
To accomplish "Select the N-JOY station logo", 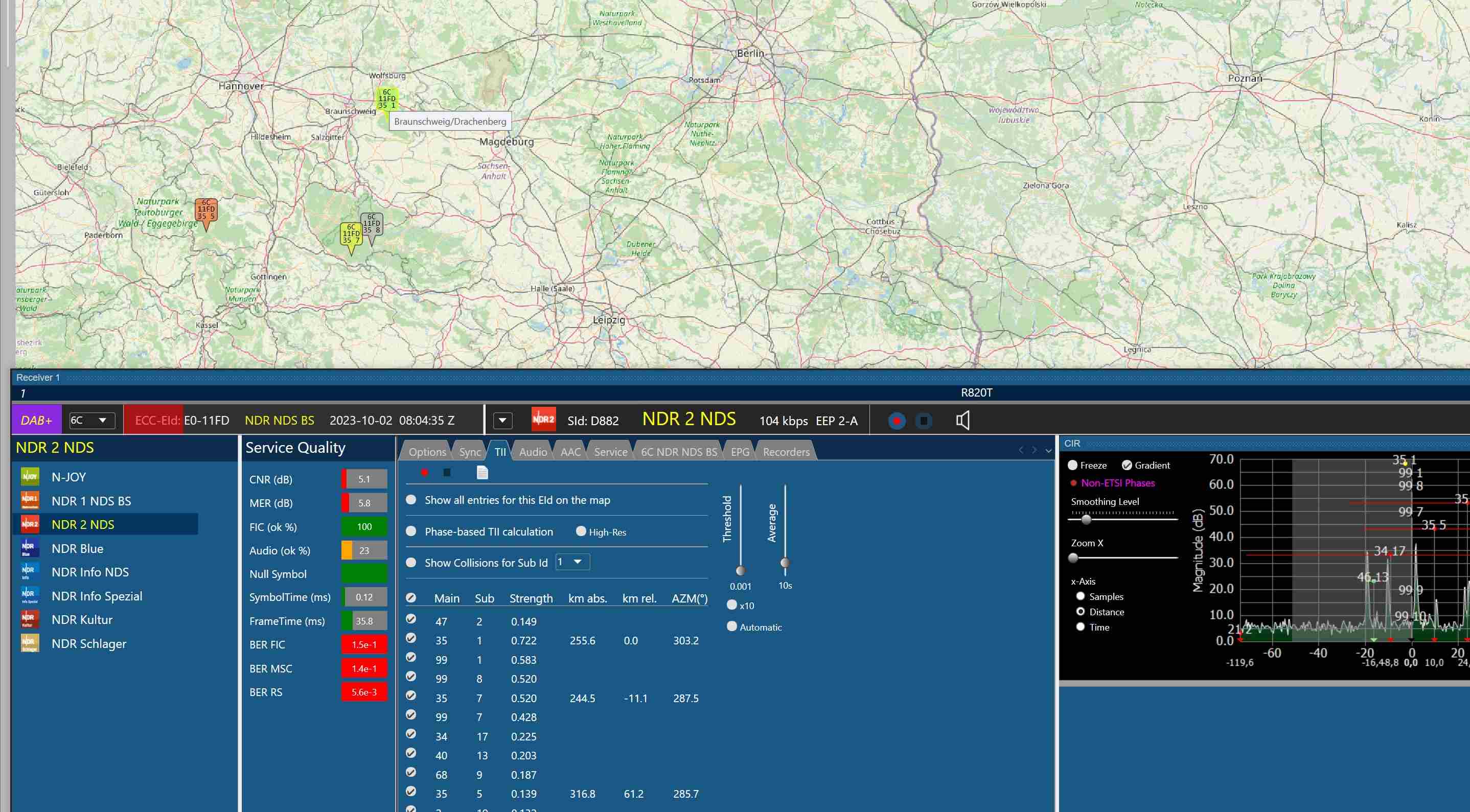I will coord(30,476).
